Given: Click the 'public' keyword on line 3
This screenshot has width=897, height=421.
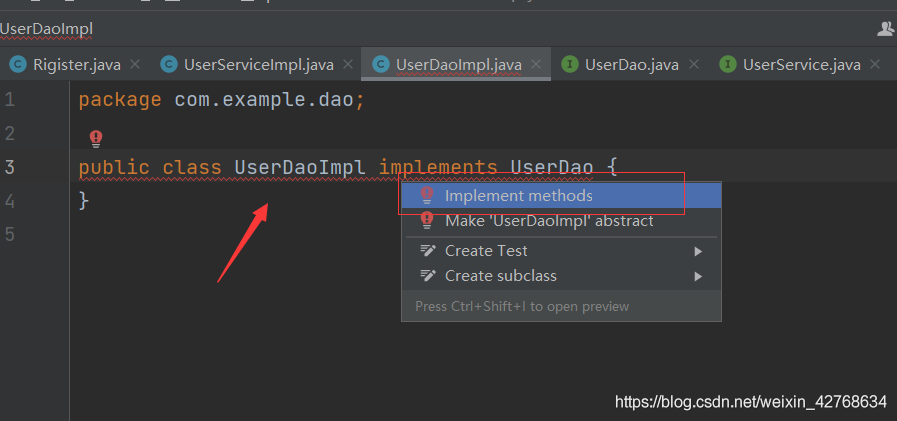Looking at the screenshot, I should [x=114, y=168].
